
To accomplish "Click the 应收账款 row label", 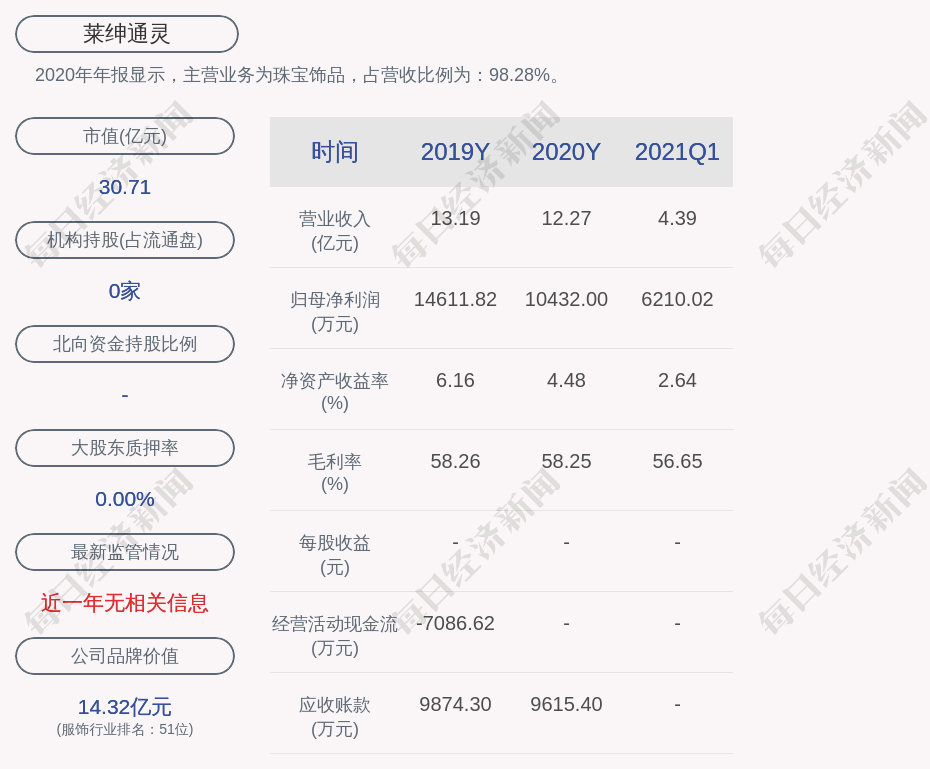I will [335, 717].
